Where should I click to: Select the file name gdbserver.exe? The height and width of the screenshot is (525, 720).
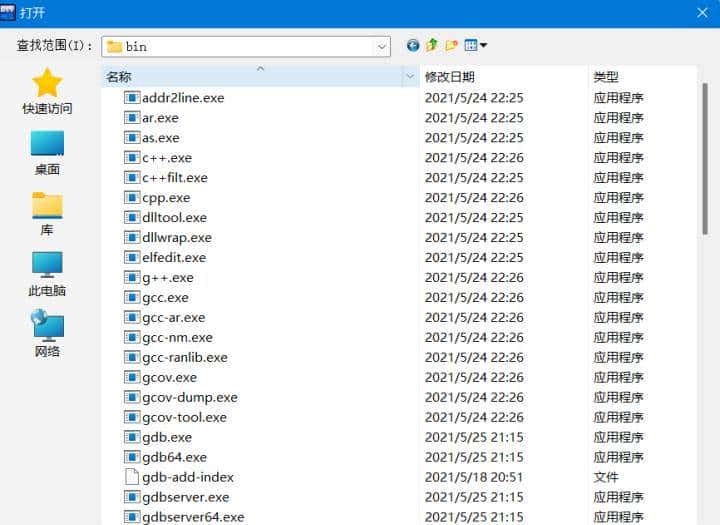[186, 497]
